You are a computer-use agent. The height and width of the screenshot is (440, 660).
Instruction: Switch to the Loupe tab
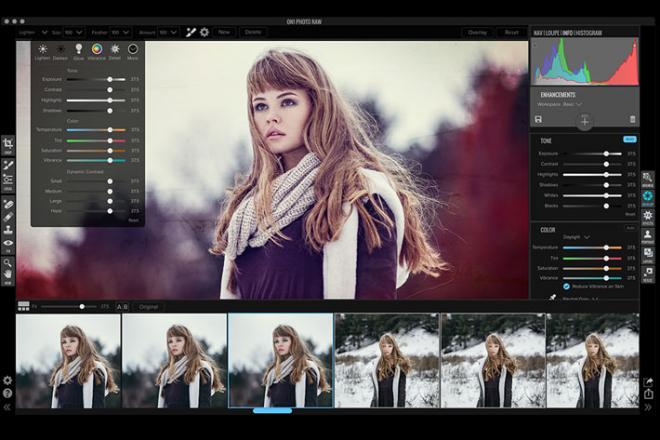click(x=553, y=33)
